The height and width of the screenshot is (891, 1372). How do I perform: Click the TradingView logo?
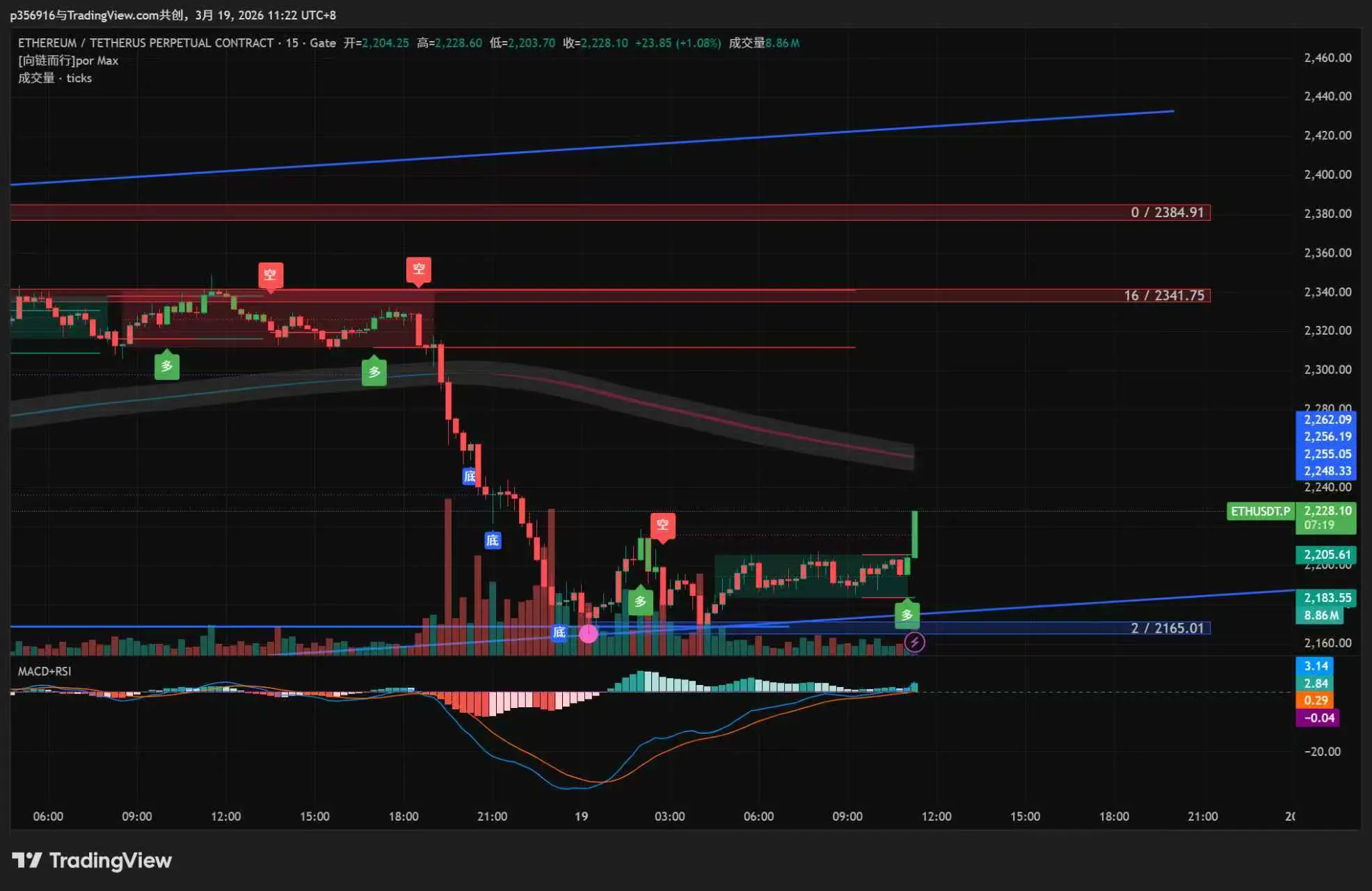(92, 860)
